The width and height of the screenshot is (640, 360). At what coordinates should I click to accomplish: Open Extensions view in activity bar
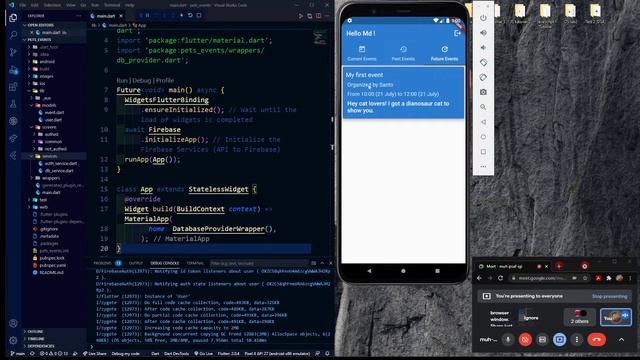[13, 87]
